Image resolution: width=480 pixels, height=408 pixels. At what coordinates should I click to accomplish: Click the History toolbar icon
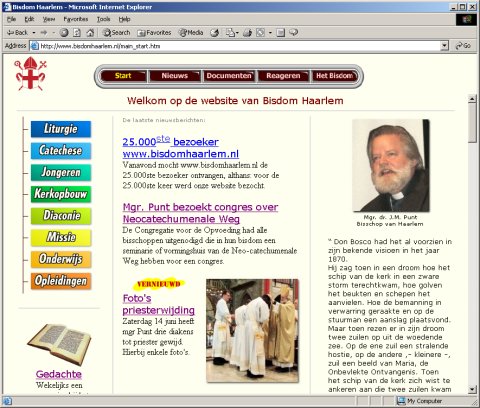[x=215, y=33]
